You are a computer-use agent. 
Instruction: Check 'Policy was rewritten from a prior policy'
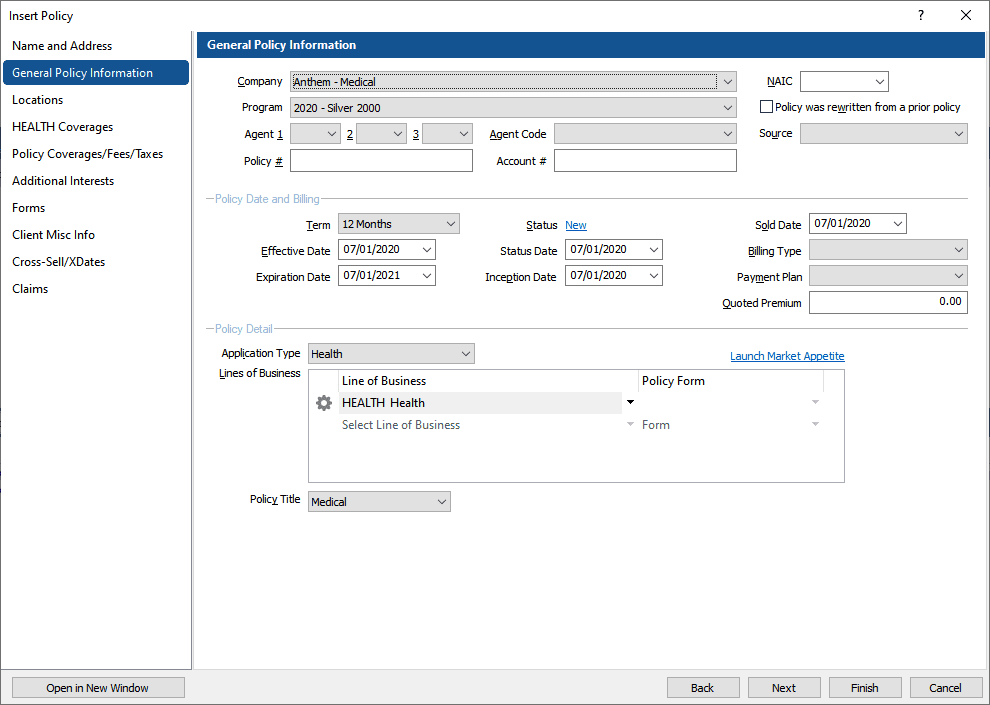click(766, 107)
